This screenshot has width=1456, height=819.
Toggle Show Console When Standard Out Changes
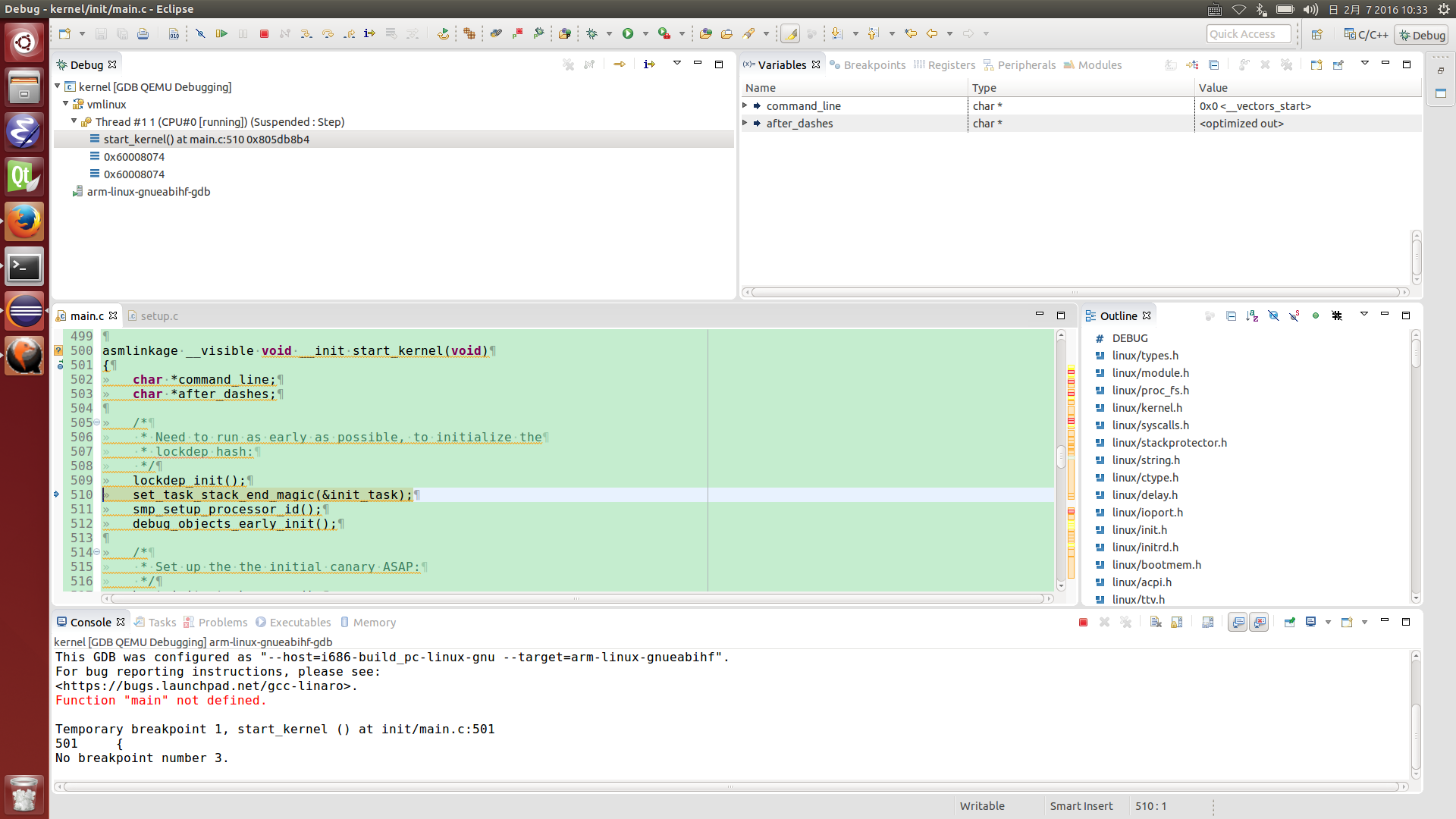point(1238,623)
